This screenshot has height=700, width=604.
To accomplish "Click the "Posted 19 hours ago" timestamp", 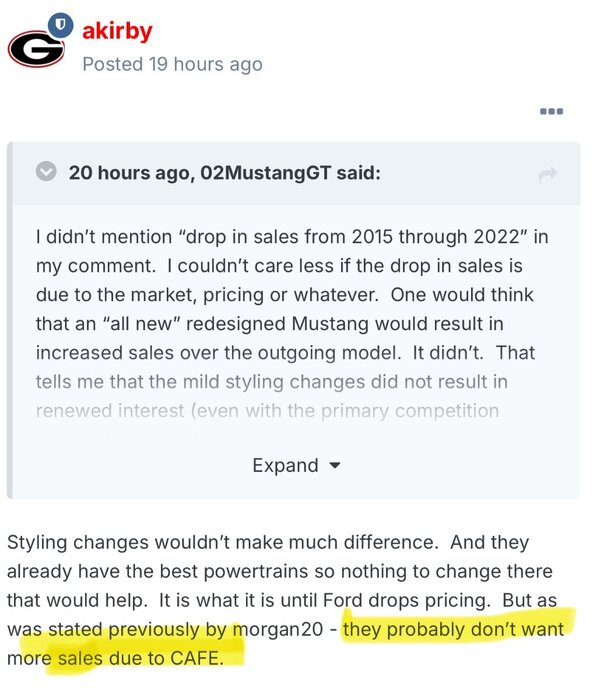I will click(x=172, y=64).
